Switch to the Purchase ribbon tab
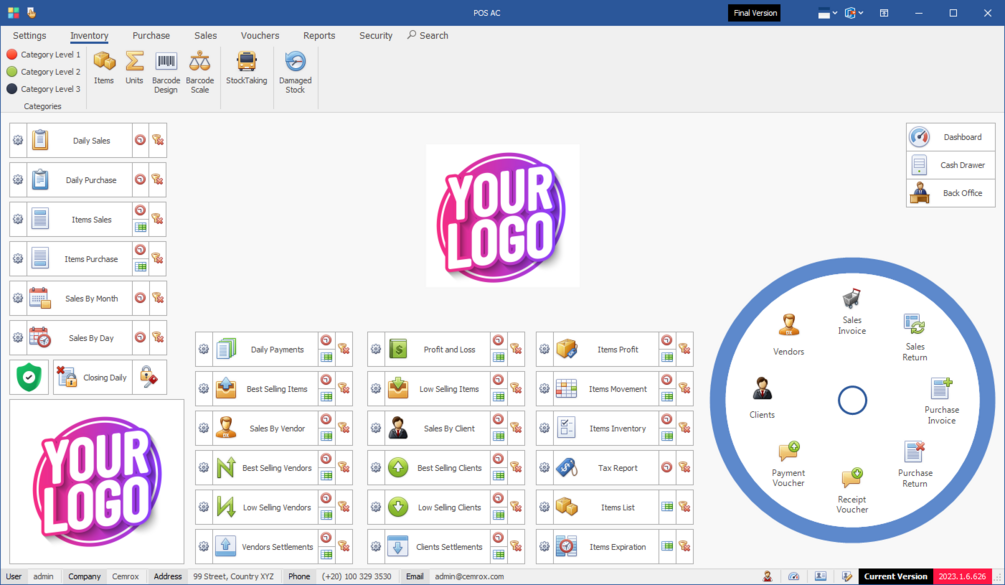 click(x=150, y=35)
